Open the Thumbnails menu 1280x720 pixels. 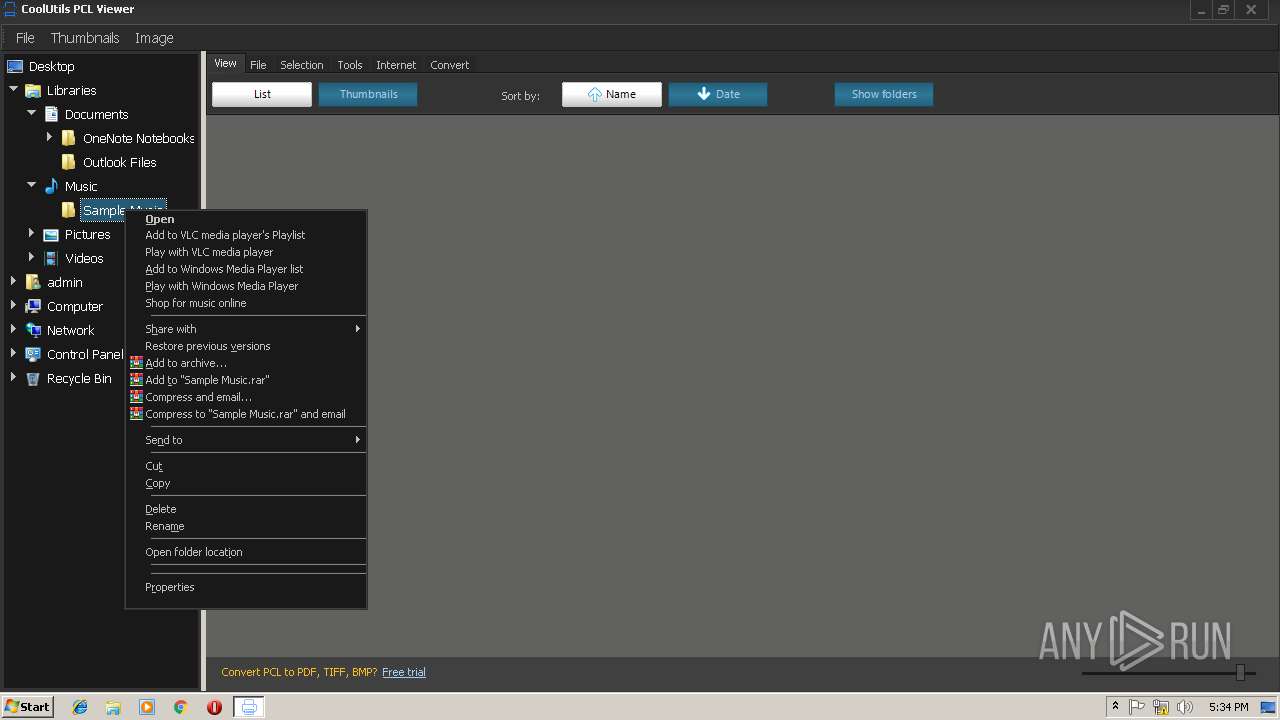[85, 38]
